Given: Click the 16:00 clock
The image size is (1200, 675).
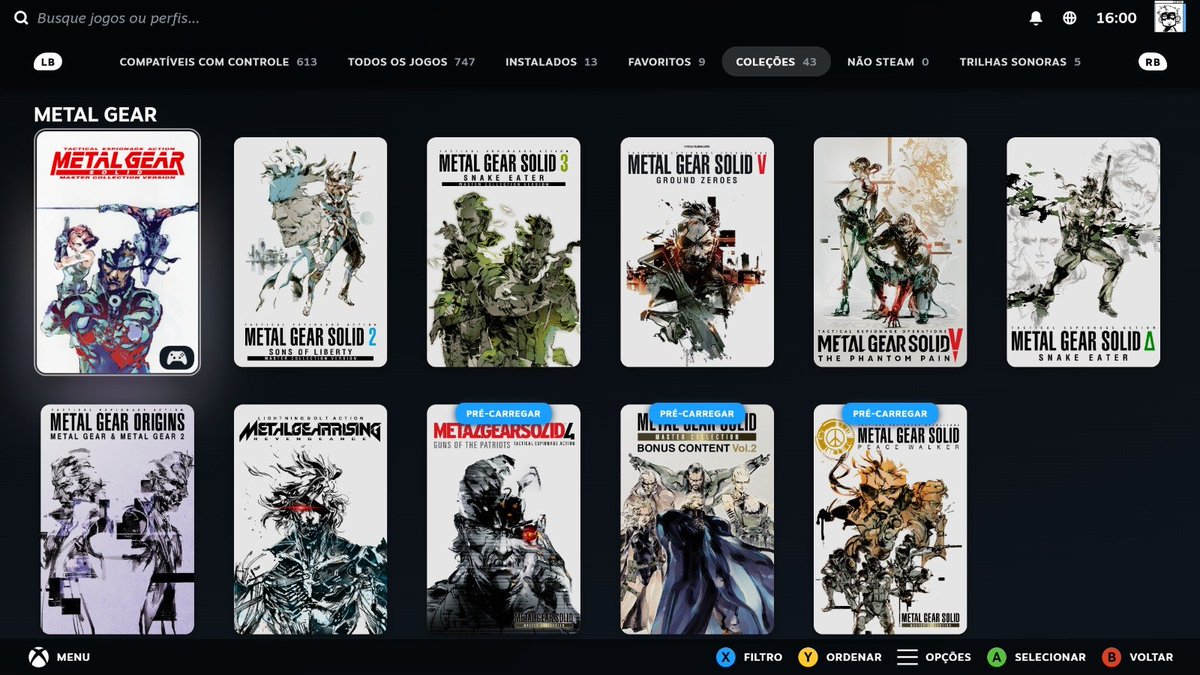Looking at the screenshot, I should coord(1116,18).
